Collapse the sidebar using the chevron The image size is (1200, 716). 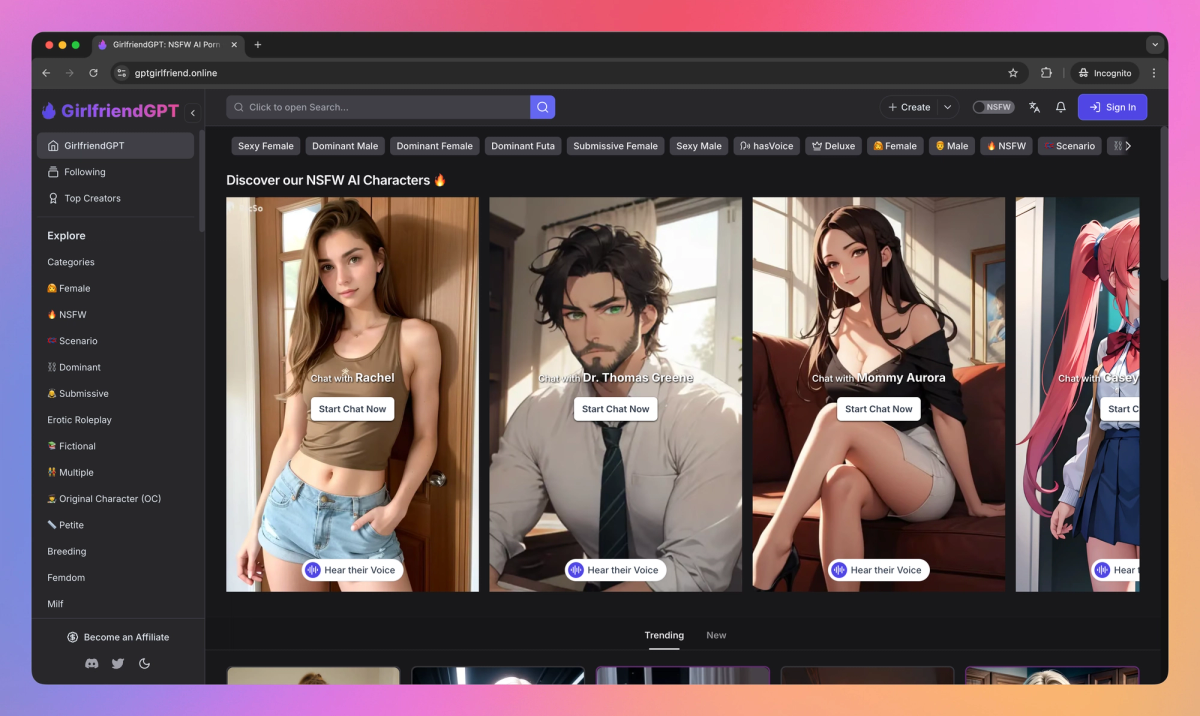coord(193,112)
